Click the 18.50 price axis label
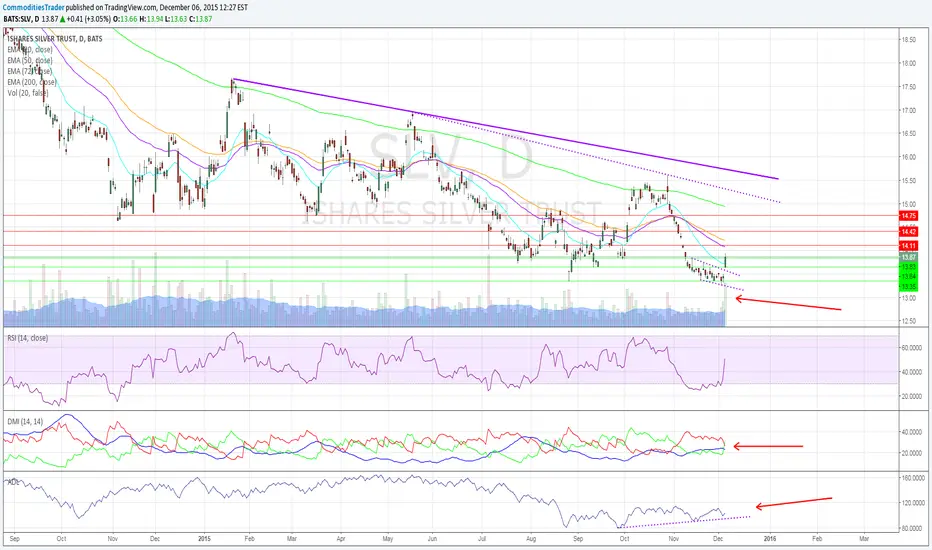Viewport: 932px width, 550px height. tap(909, 40)
